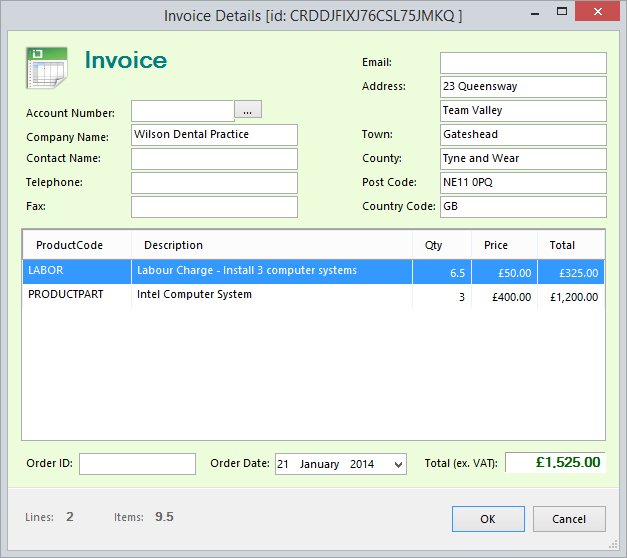The height and width of the screenshot is (558, 627).
Task: Select the day '21' in Order Date
Action: pyautogui.click(x=283, y=464)
